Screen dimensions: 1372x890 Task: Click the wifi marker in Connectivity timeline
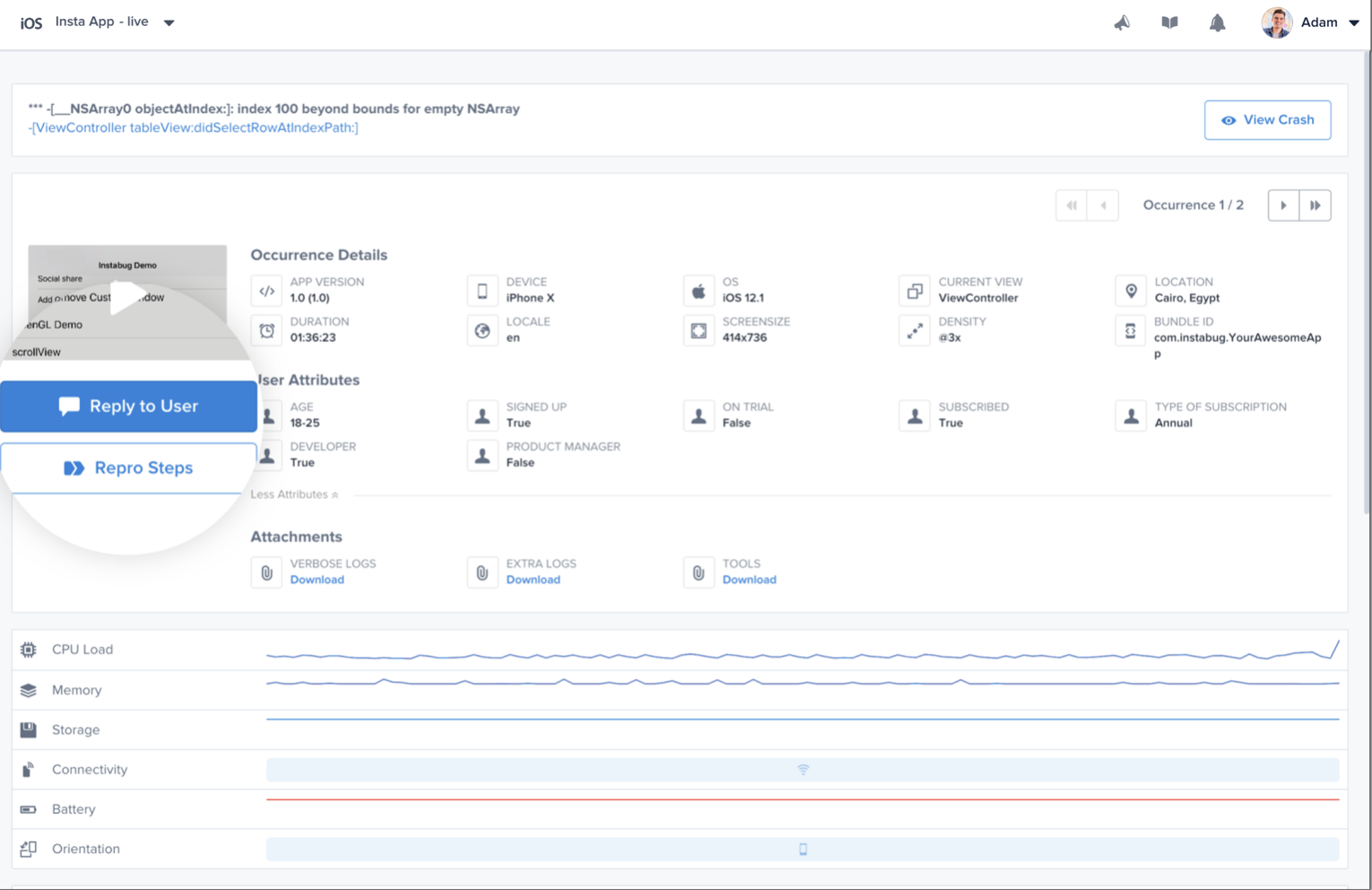(x=803, y=770)
